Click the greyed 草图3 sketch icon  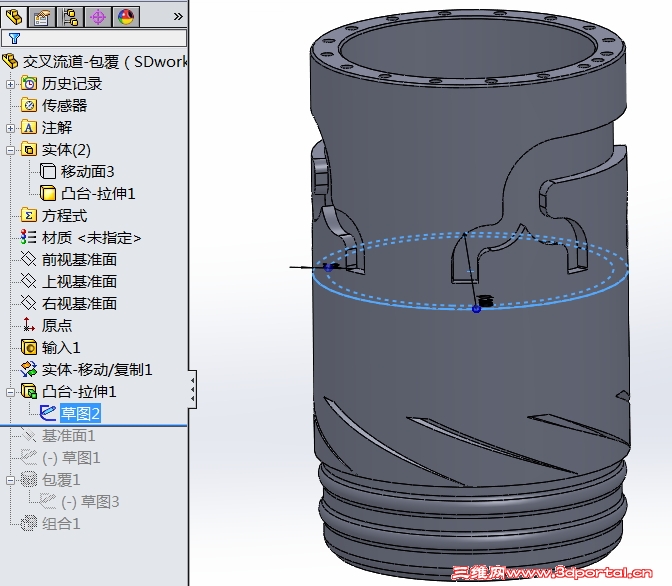point(48,501)
